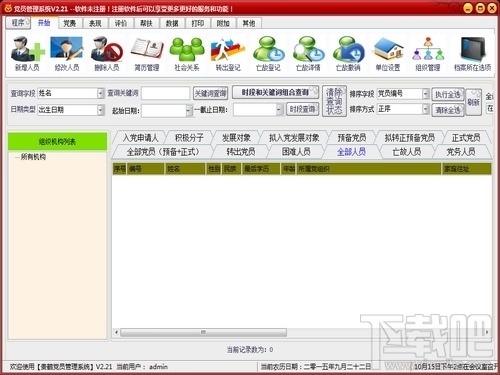Switch to the 表现 ribbon tab

click(95, 23)
